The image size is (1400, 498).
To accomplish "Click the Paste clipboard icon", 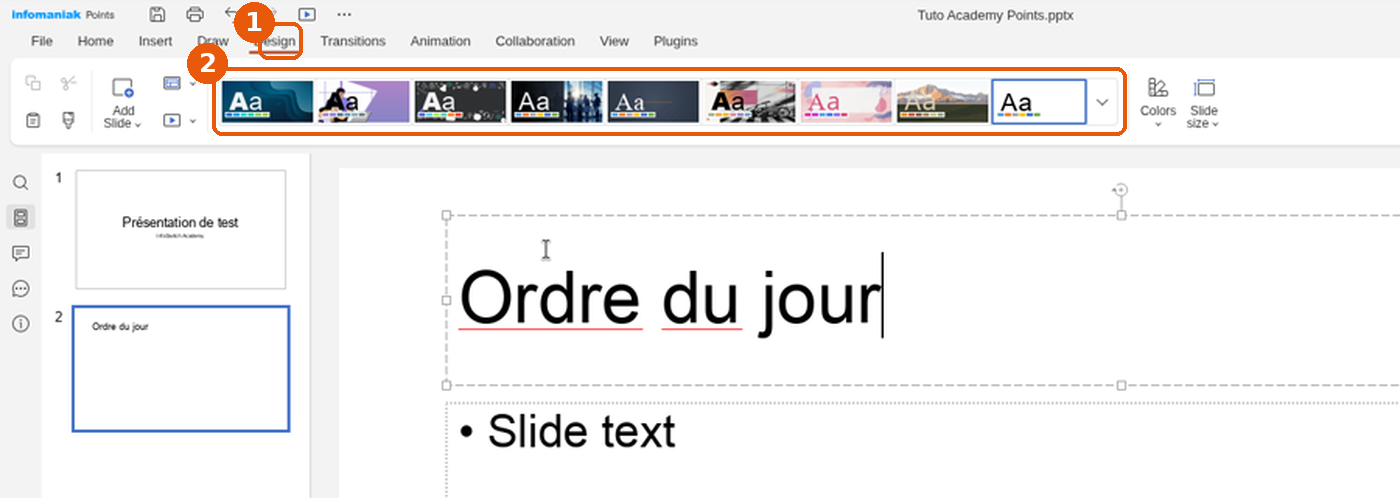I will (33, 120).
